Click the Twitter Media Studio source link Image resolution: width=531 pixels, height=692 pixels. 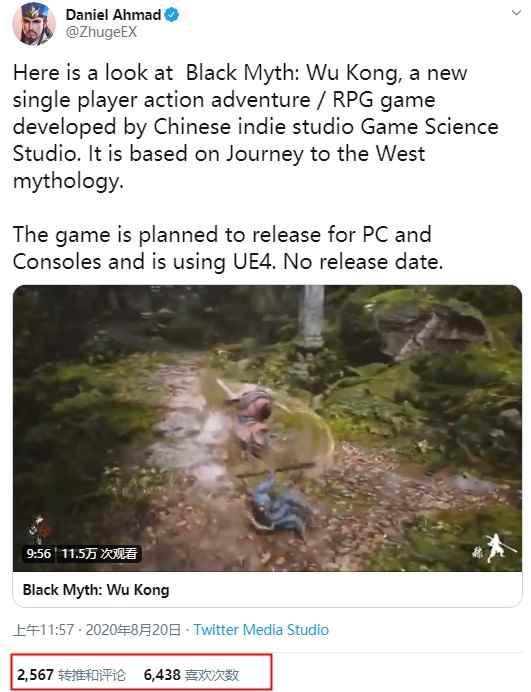(x=261, y=629)
